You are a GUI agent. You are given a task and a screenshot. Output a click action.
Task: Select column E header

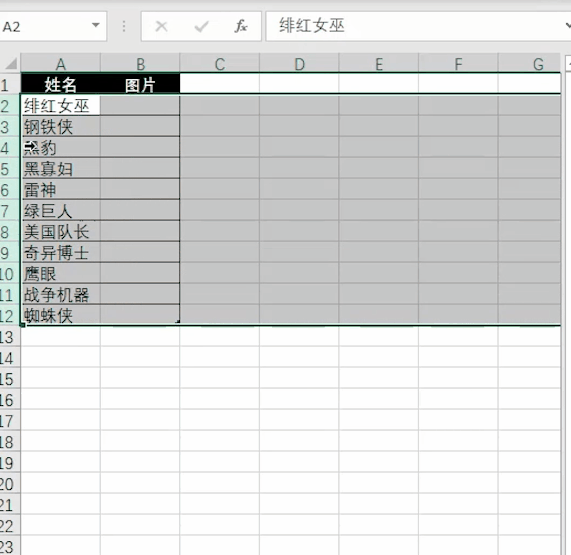379,63
